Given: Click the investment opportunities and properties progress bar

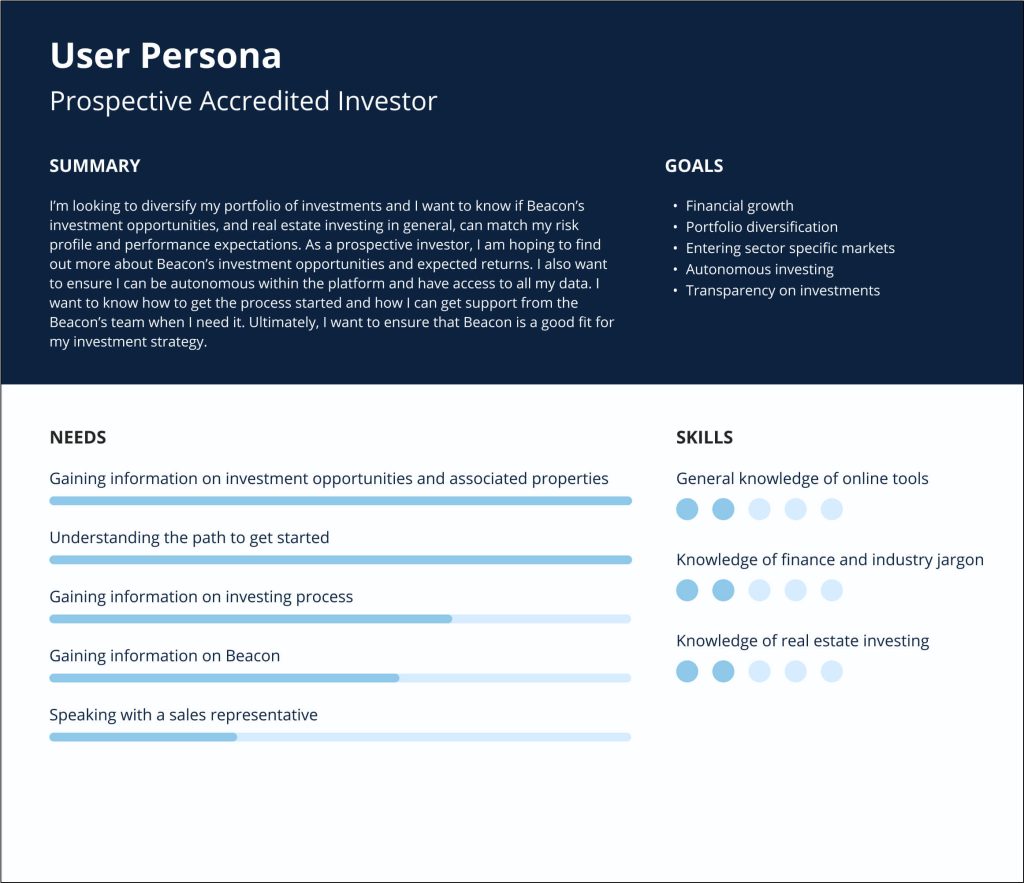Looking at the screenshot, I should click(x=340, y=500).
